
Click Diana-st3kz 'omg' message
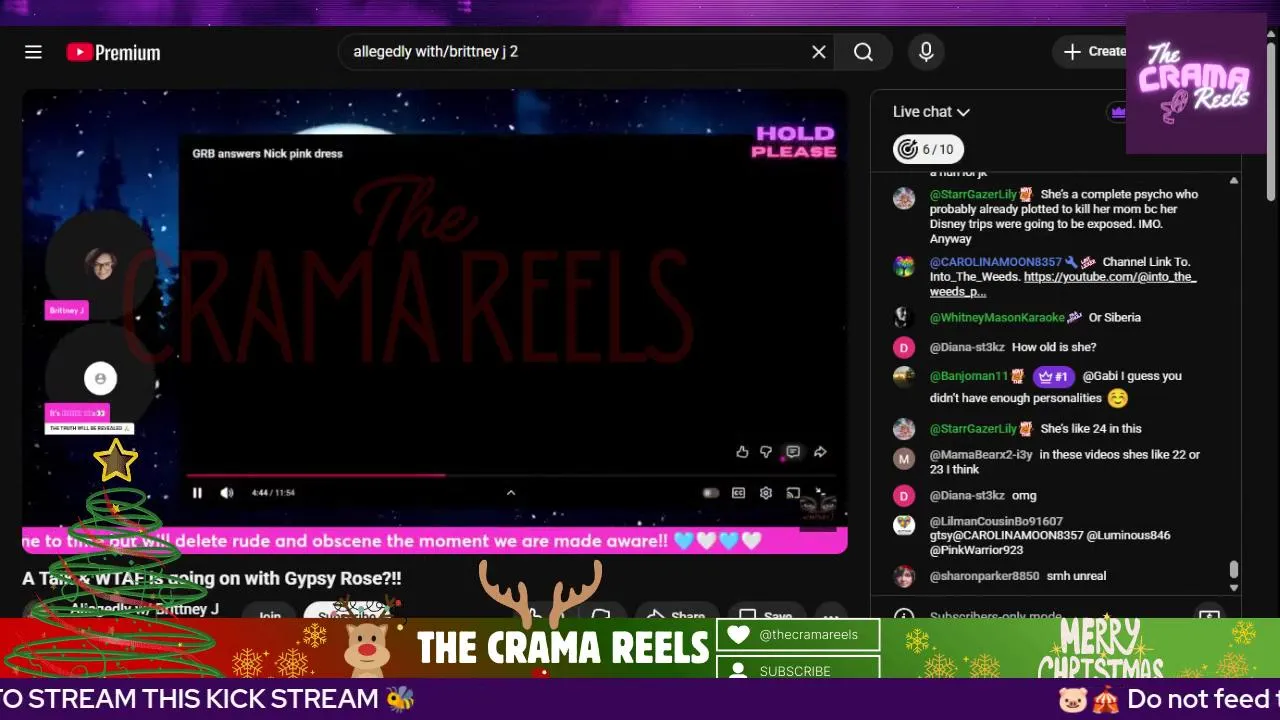(1024, 495)
